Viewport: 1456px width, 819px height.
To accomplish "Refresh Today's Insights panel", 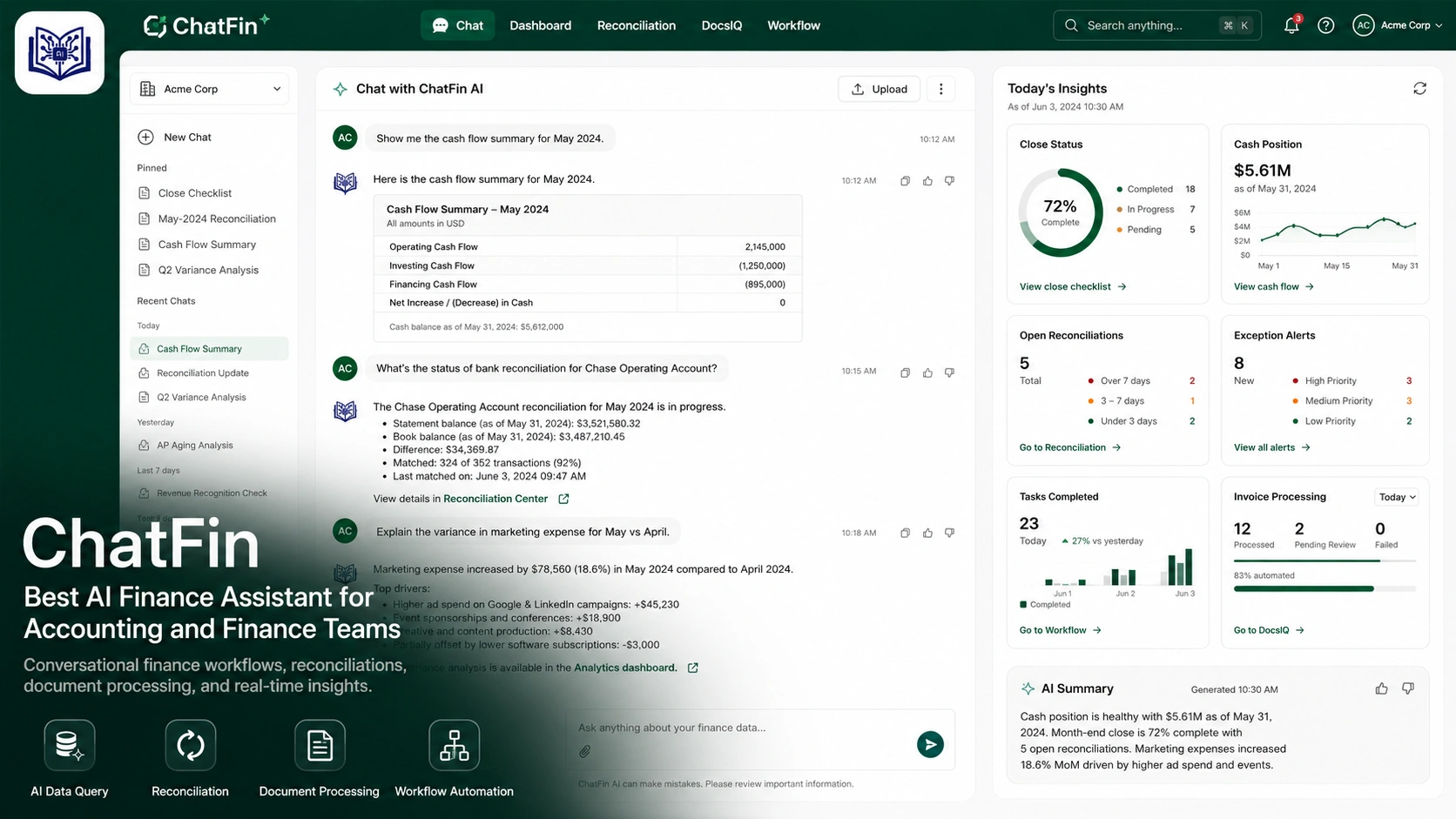I will (x=1419, y=89).
